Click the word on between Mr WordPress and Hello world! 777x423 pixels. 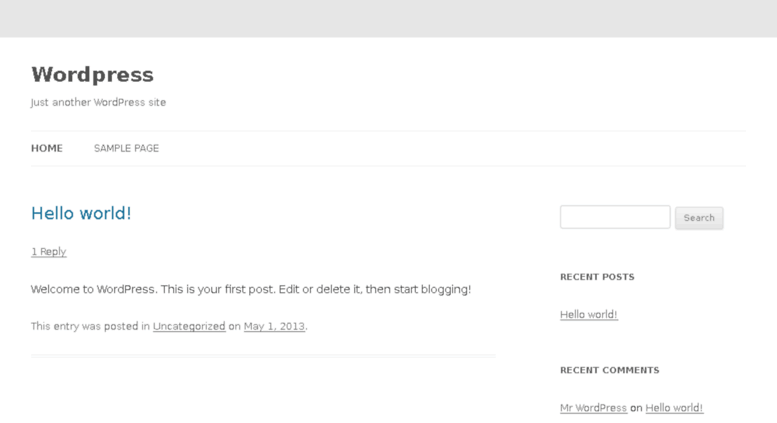[636, 408]
